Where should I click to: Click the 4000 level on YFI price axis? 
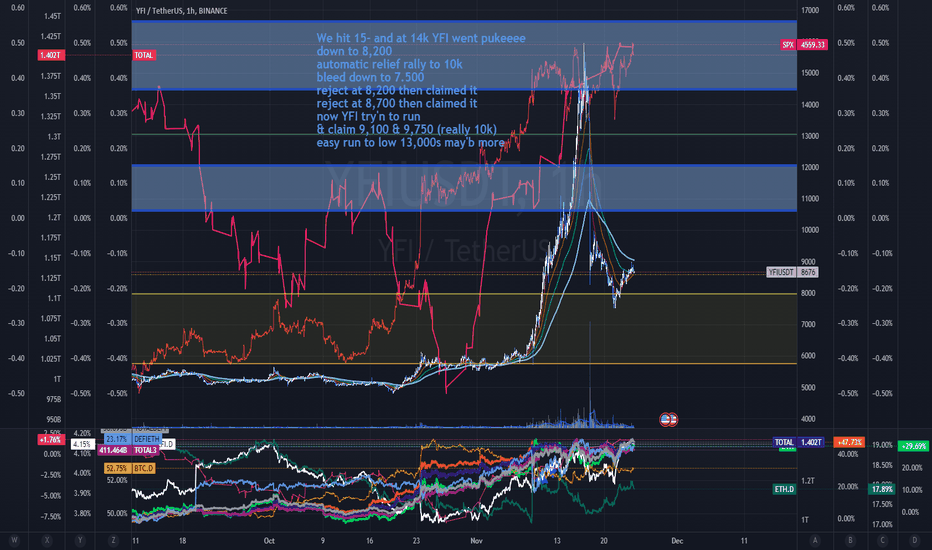coord(808,419)
